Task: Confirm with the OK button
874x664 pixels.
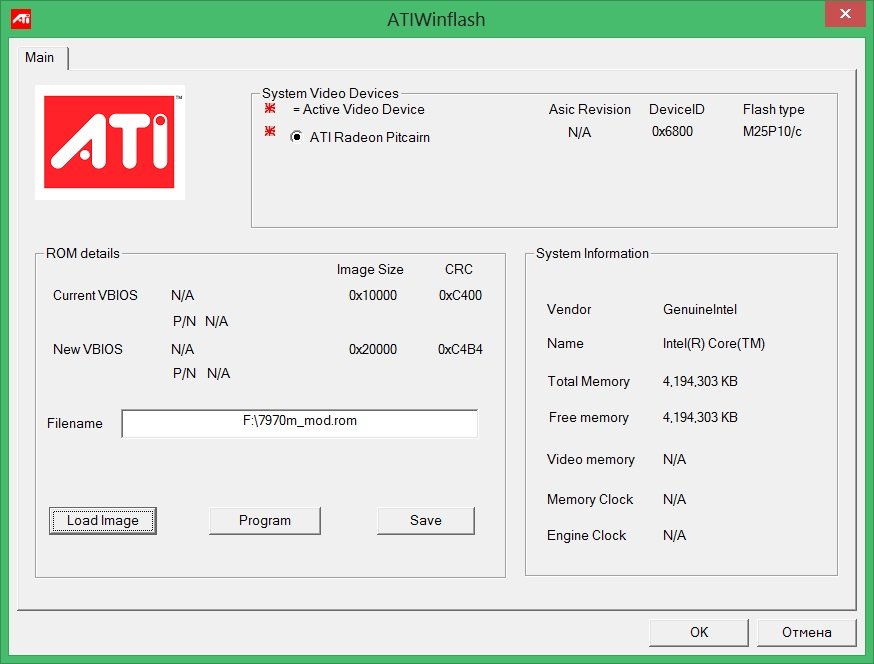Action: (698, 632)
